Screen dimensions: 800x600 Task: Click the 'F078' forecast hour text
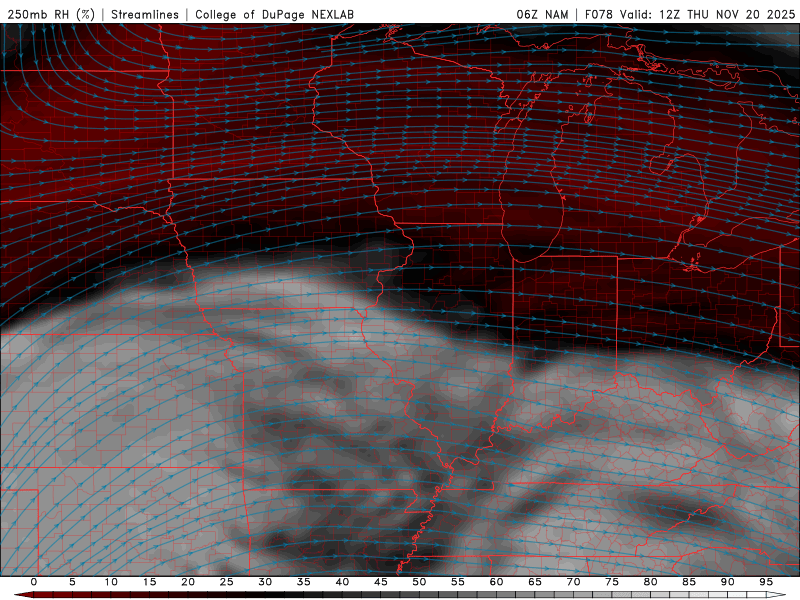pyautogui.click(x=599, y=15)
